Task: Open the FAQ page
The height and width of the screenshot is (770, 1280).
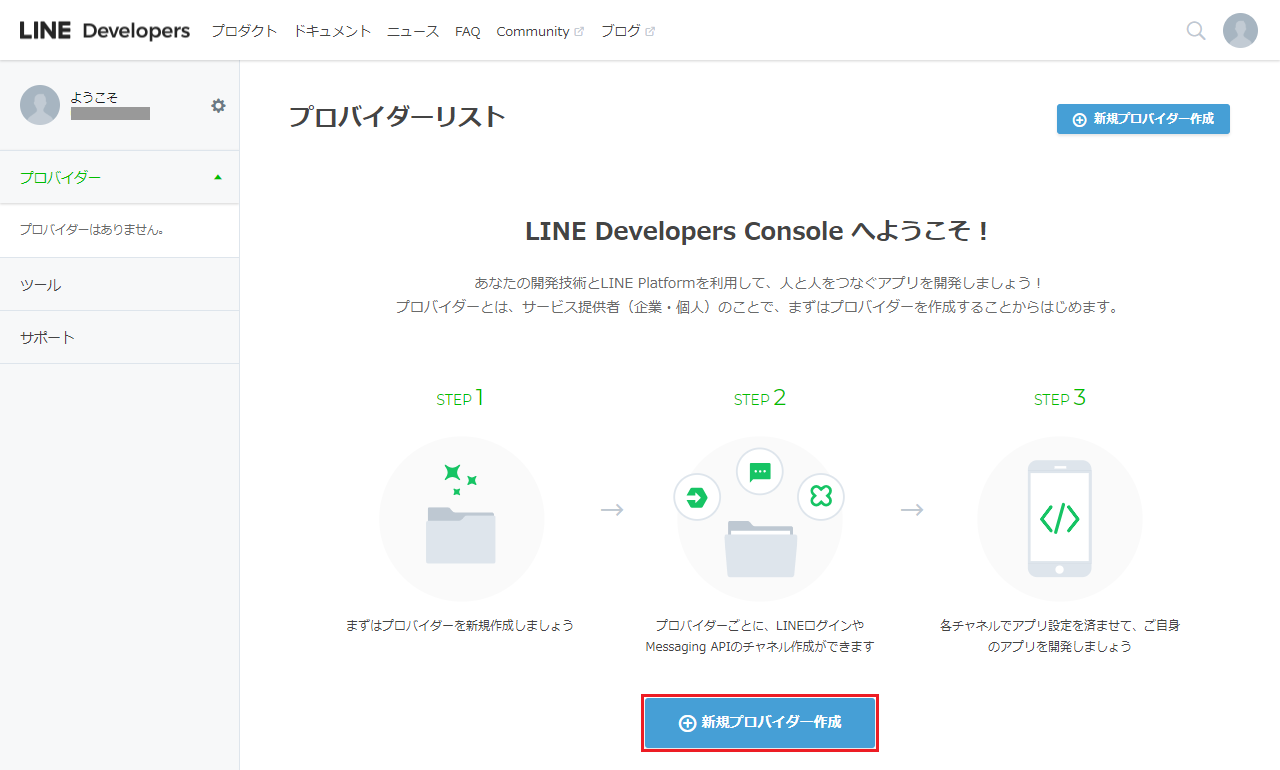Action: coord(468,32)
